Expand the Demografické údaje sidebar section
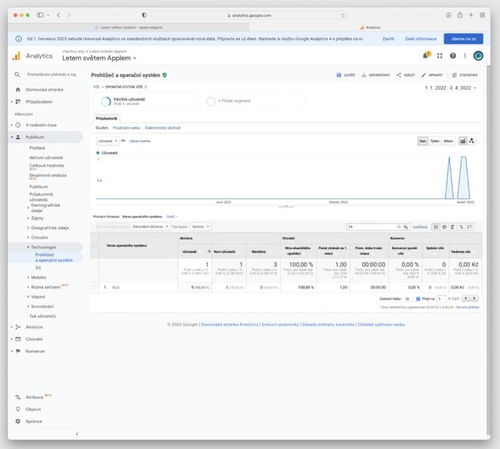Viewport: 500px width, 449px height. click(x=44, y=208)
